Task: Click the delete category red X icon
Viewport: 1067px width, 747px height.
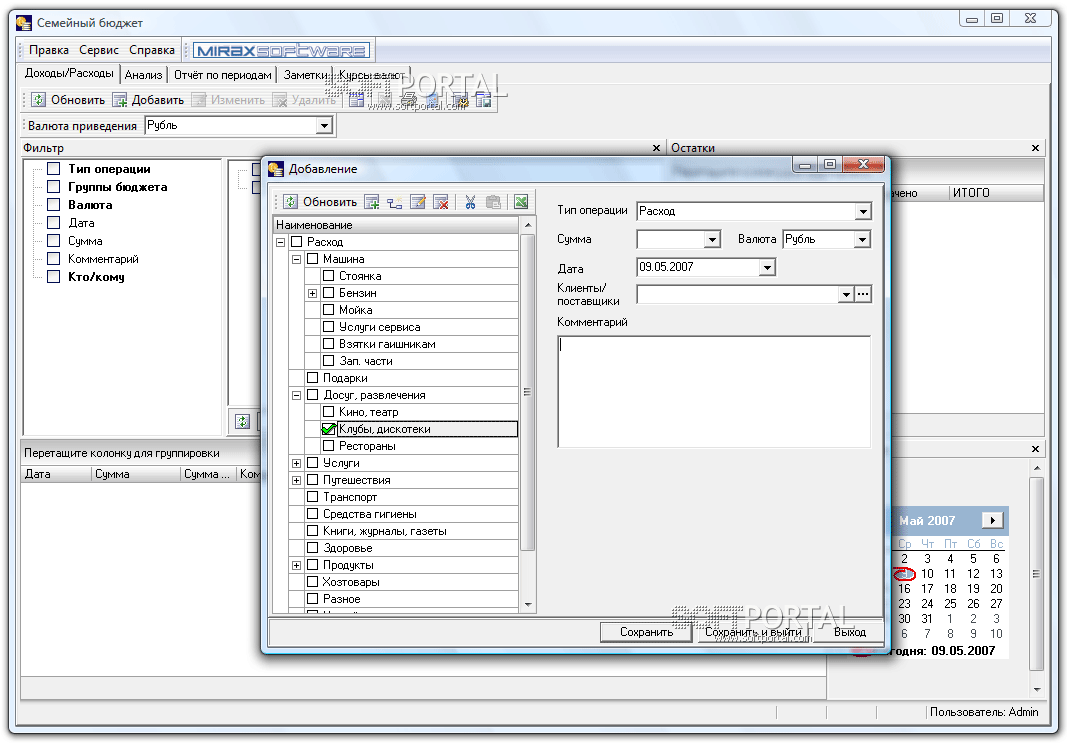Action: (441, 202)
